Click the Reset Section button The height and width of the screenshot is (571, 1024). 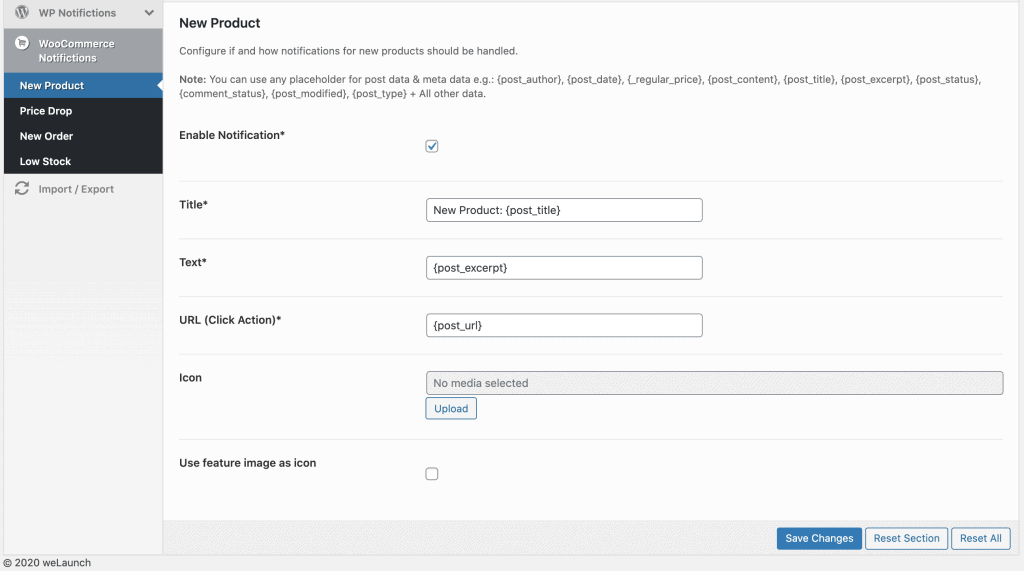pyautogui.click(x=906, y=538)
